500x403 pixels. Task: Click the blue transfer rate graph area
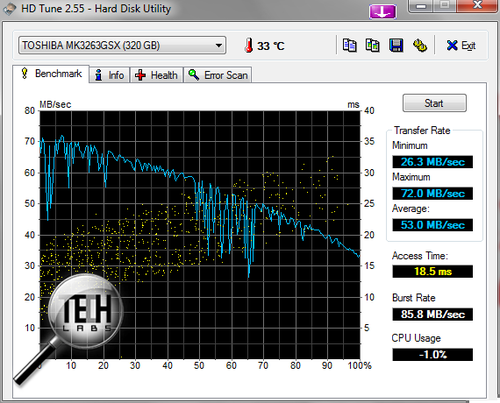coord(200,235)
